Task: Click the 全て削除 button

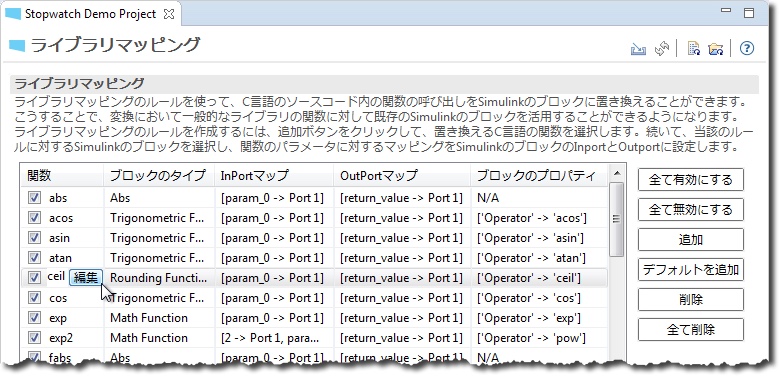Action: click(x=691, y=330)
